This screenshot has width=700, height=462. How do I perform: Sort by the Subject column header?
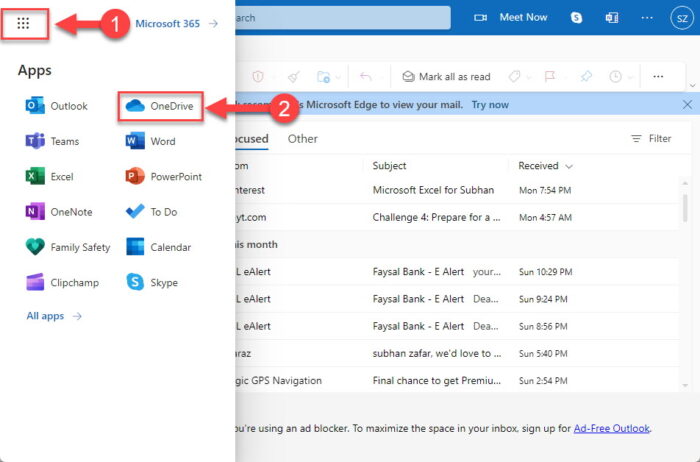pos(389,166)
